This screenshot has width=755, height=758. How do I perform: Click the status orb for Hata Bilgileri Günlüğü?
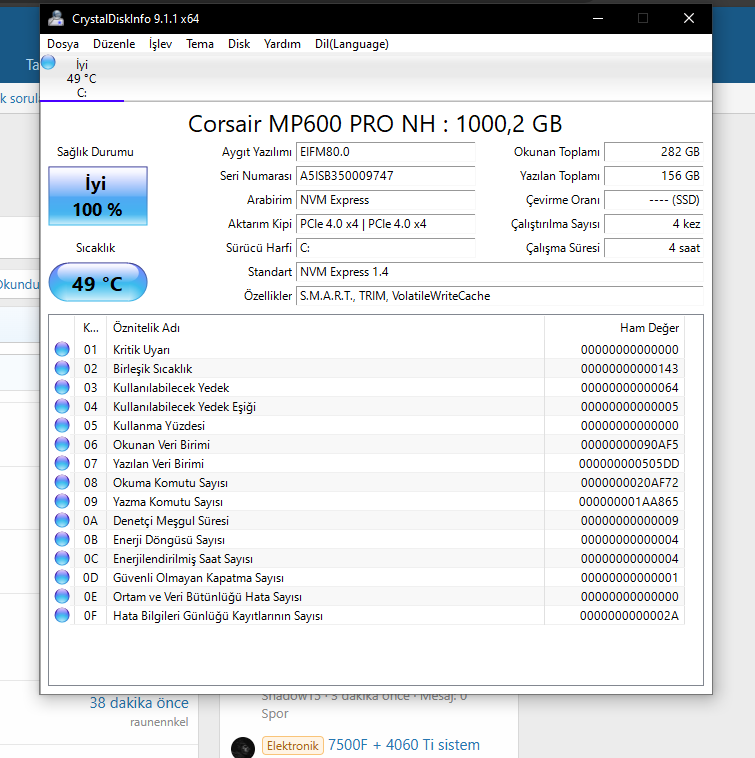tap(62, 615)
